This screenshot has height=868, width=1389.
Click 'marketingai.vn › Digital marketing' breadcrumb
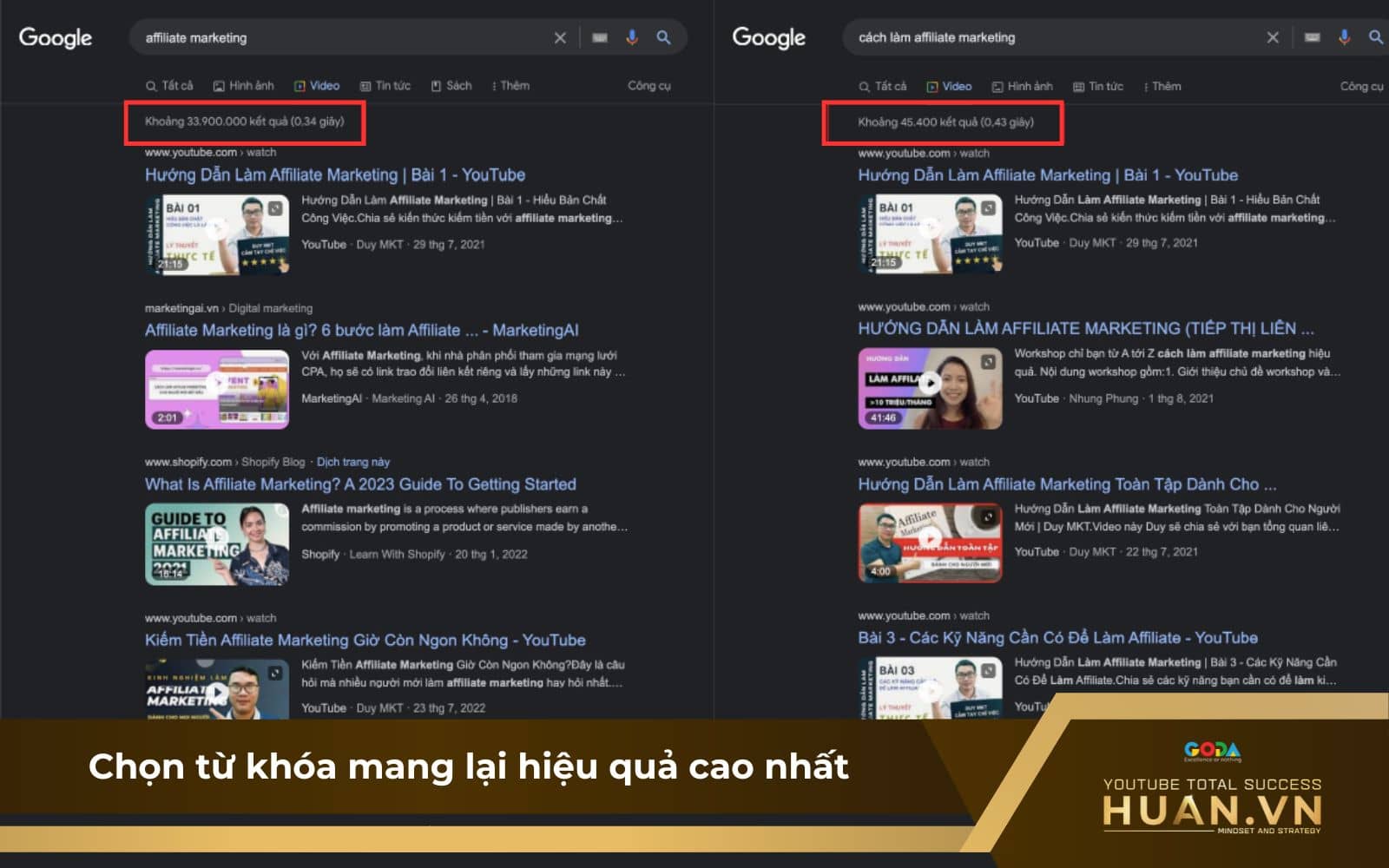click(x=228, y=308)
